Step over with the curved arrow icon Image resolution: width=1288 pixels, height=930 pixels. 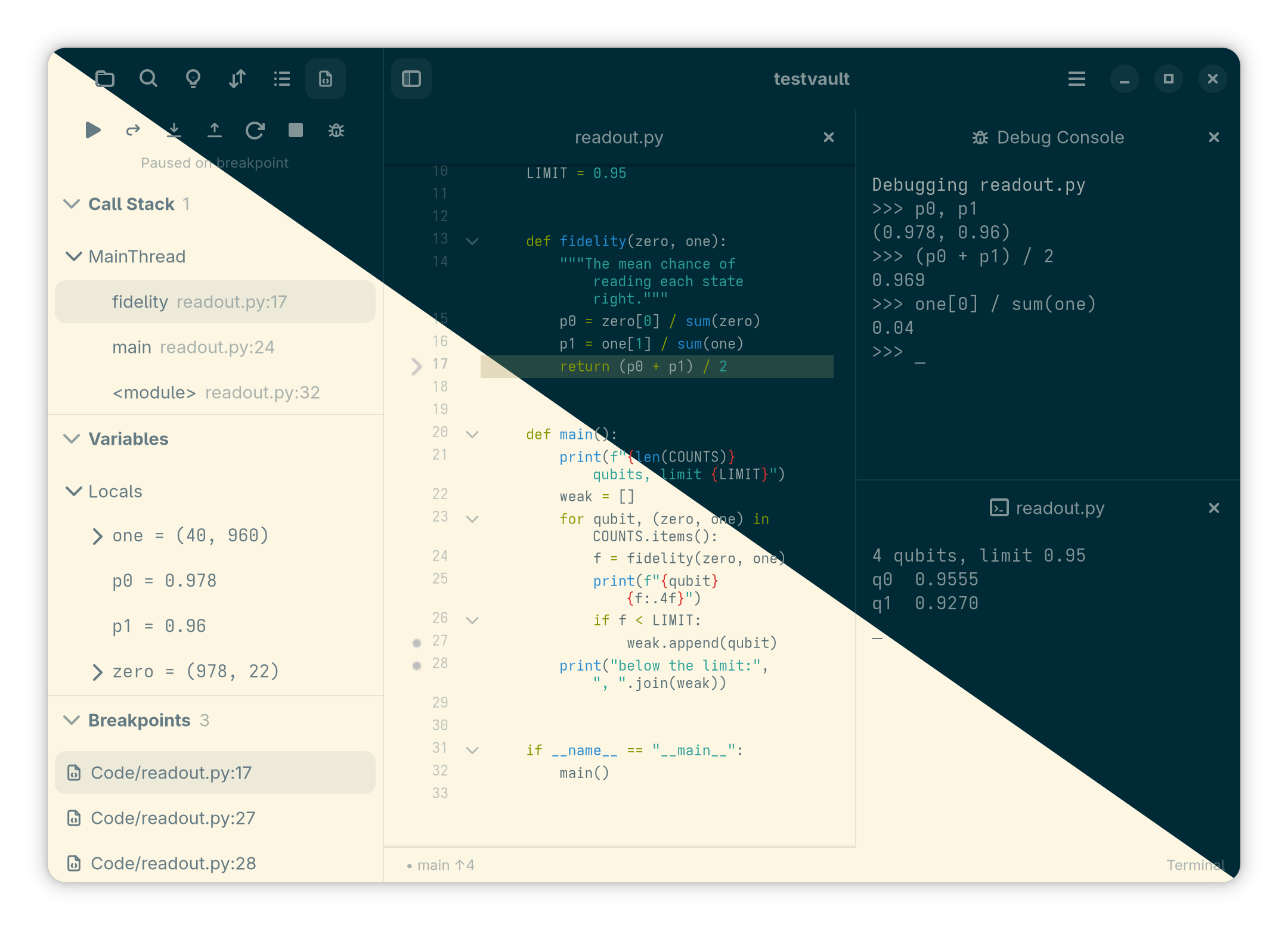[x=133, y=130]
